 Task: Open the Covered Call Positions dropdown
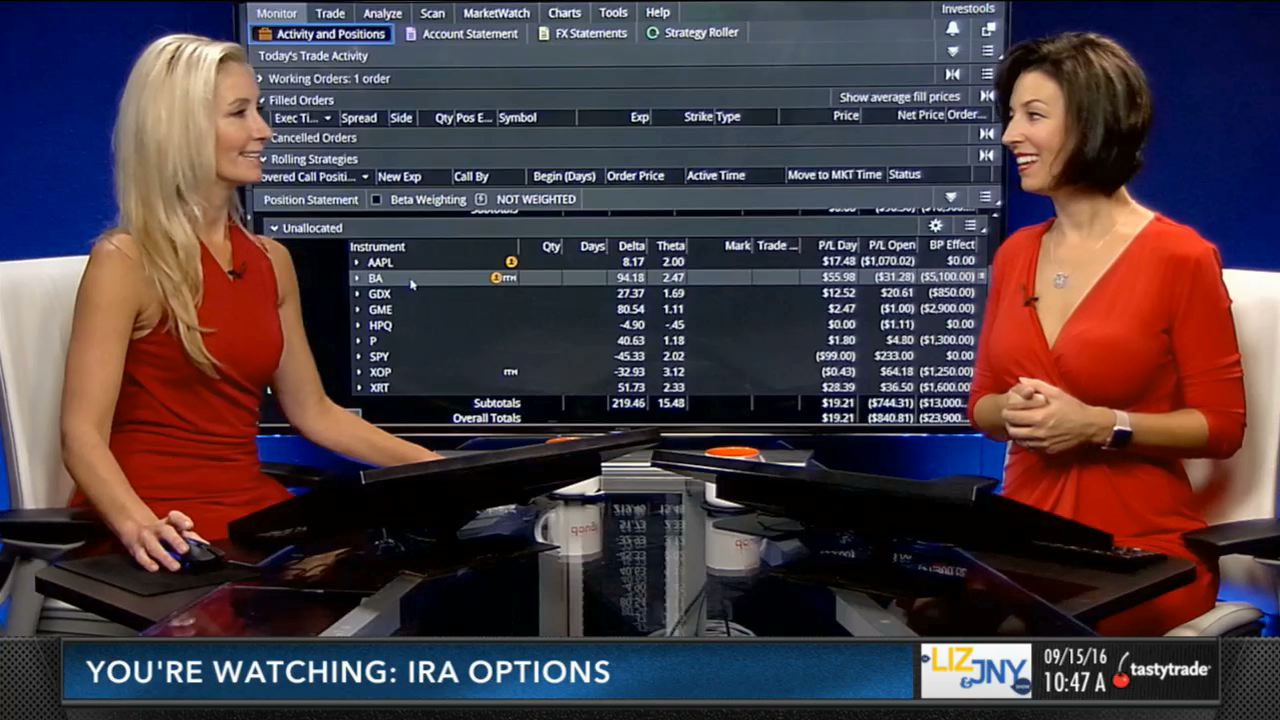(x=365, y=177)
